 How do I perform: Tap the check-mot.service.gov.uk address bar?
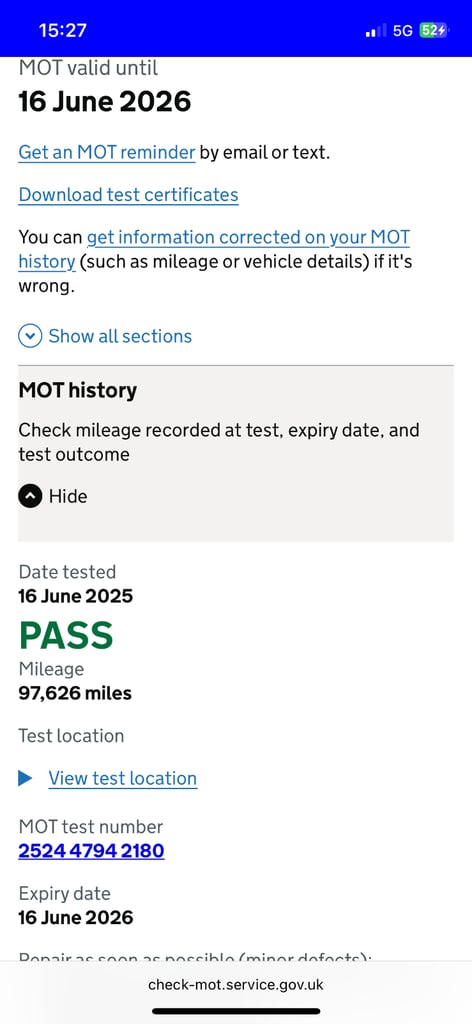236,985
